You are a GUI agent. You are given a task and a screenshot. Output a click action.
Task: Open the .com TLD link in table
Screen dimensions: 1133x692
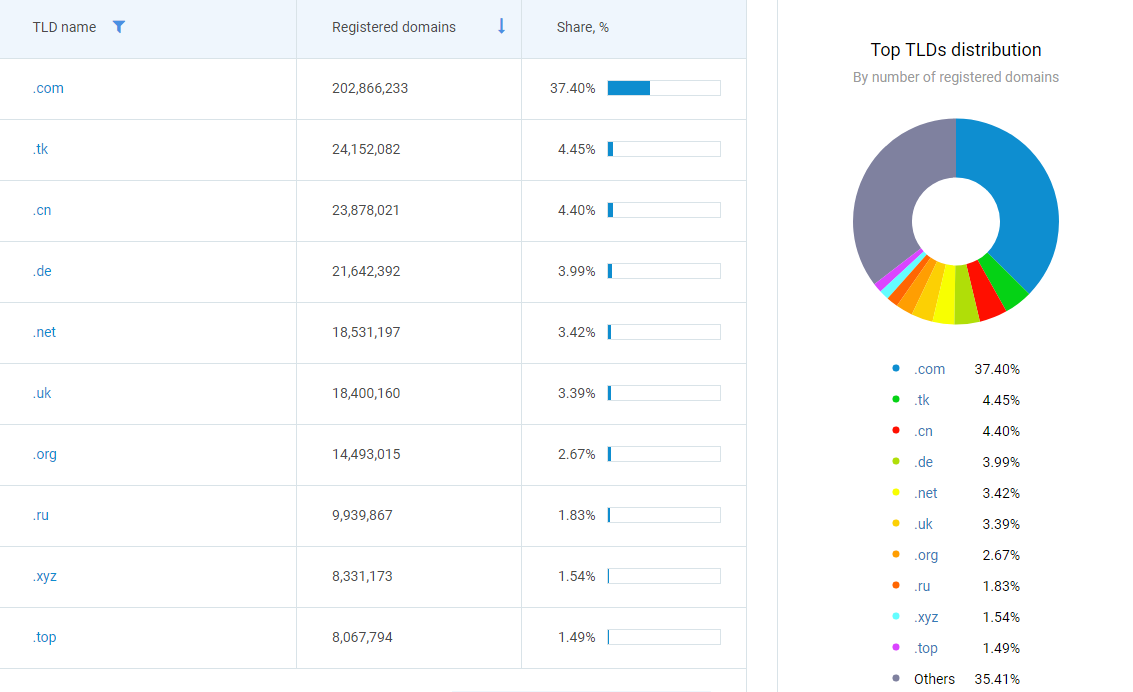(x=48, y=88)
